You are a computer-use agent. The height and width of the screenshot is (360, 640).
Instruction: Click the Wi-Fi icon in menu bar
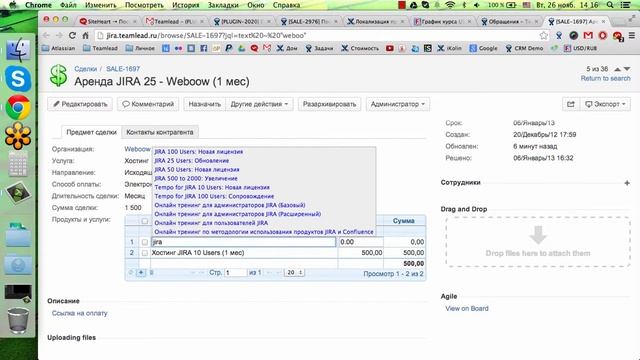coord(450,5)
